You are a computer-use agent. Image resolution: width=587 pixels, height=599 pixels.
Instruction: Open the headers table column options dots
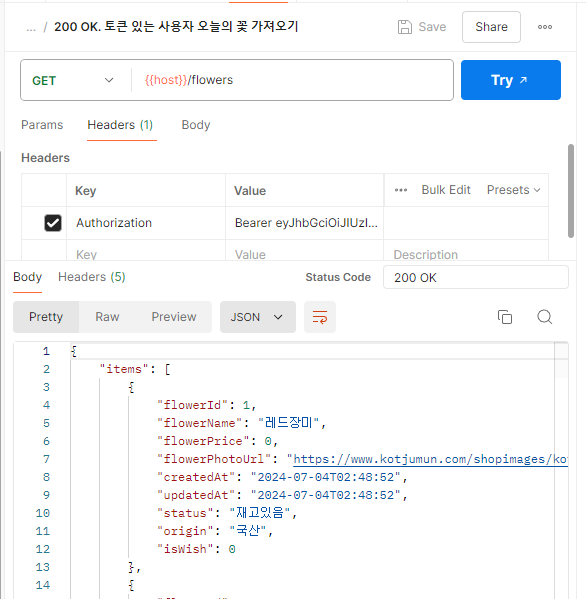pos(401,190)
